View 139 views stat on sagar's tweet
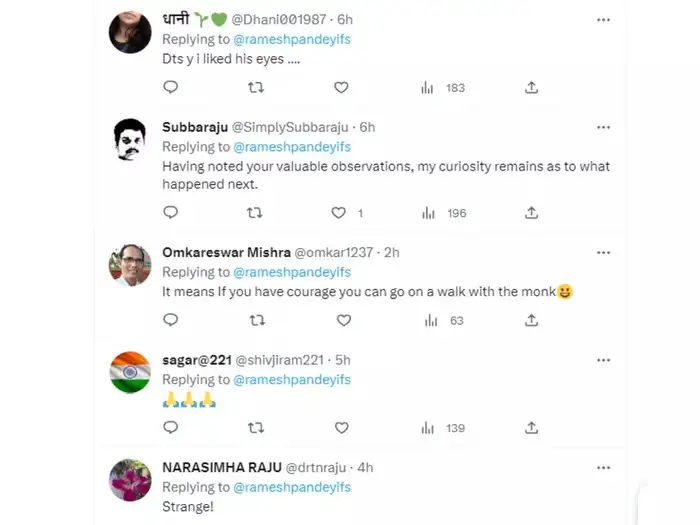Viewport: 700px width, 525px height. [446, 428]
